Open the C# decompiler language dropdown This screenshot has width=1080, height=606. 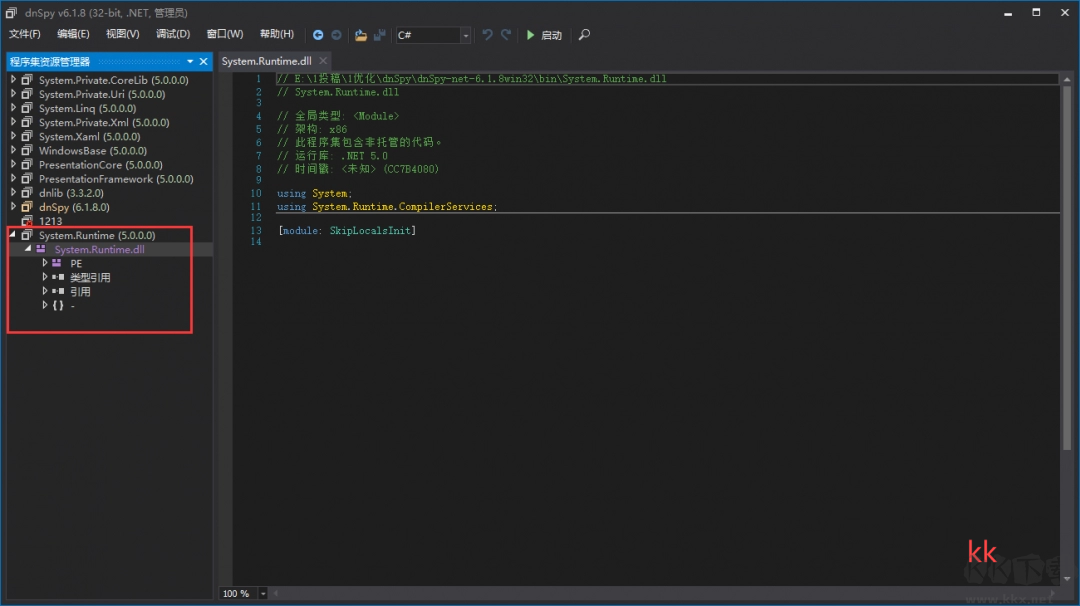[x=466, y=35]
